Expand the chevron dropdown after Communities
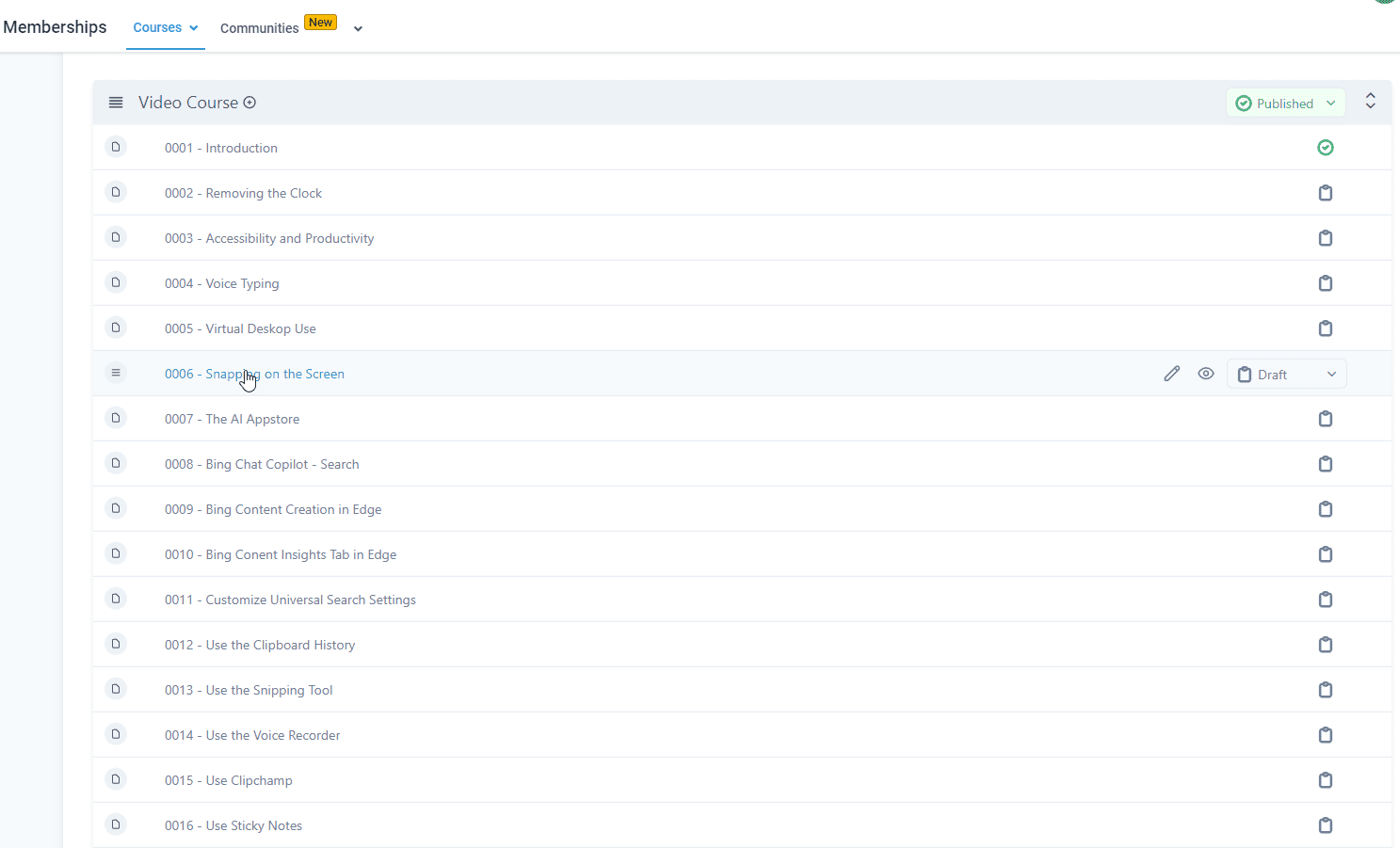The image size is (1400, 848). tap(358, 29)
